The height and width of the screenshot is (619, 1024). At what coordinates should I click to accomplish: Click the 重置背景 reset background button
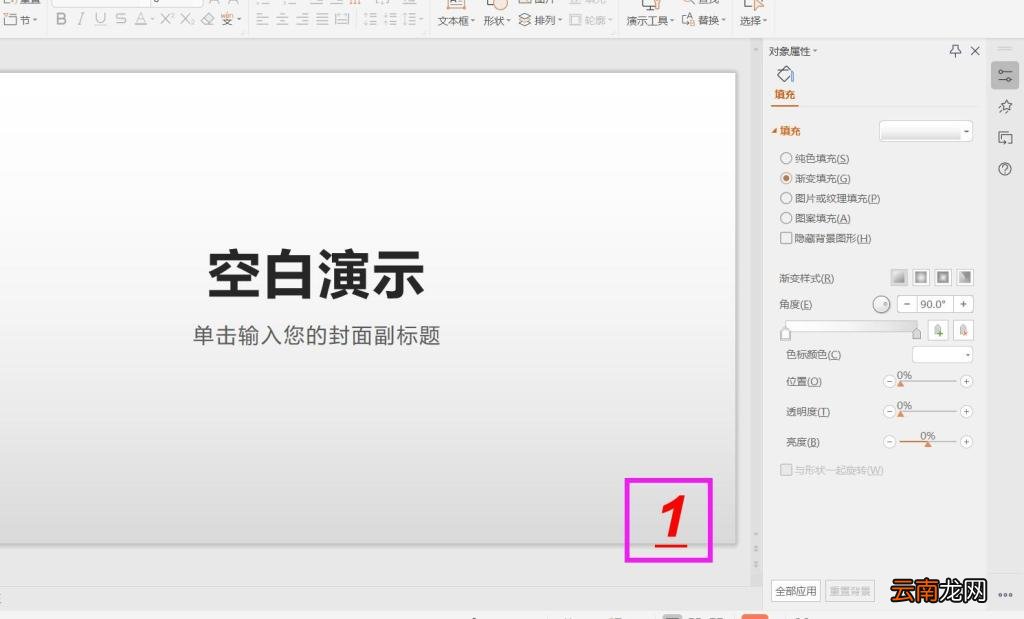point(849,591)
